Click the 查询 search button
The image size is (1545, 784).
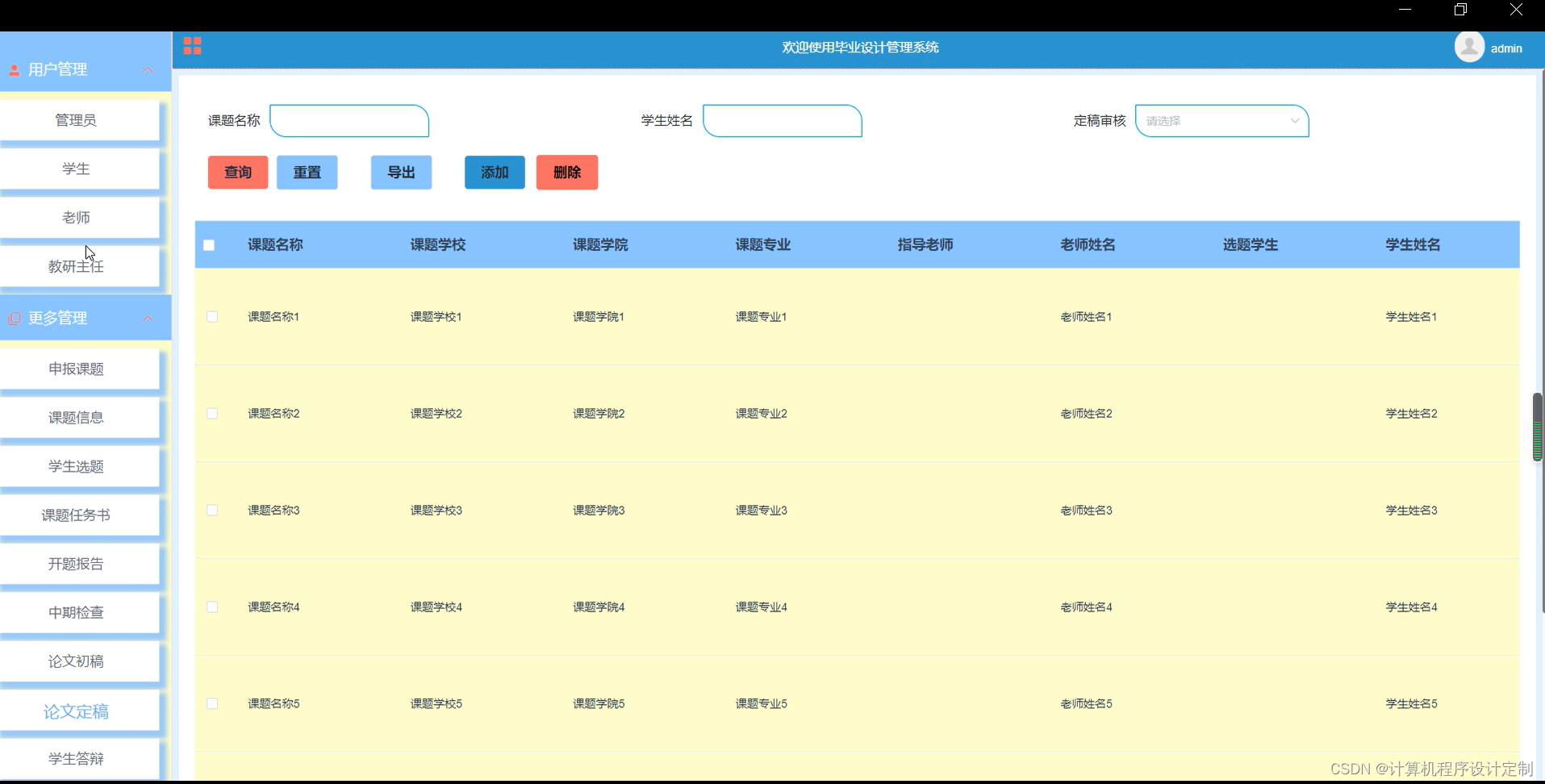[x=238, y=173]
